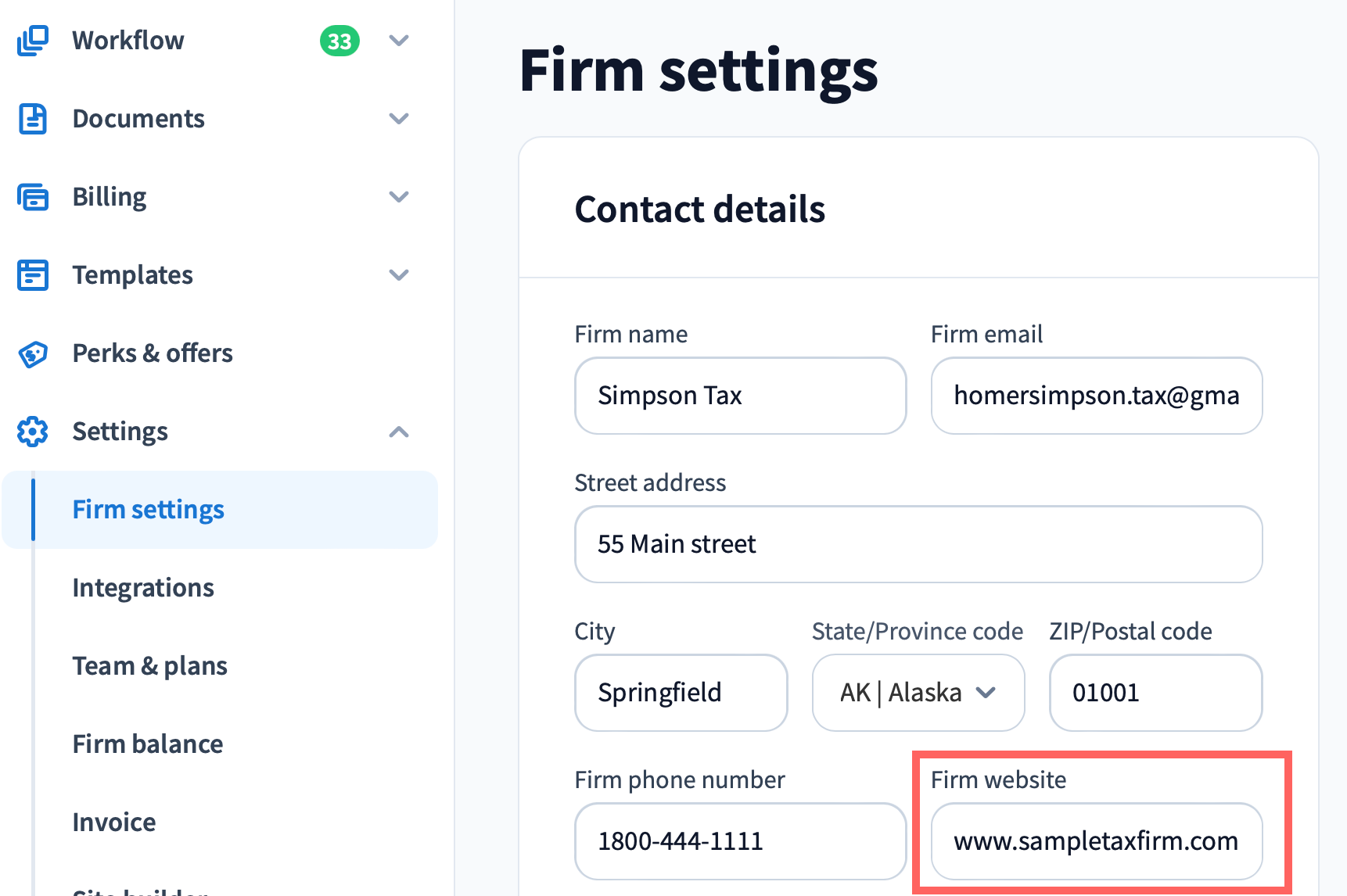Focus the Street address field

[918, 544]
